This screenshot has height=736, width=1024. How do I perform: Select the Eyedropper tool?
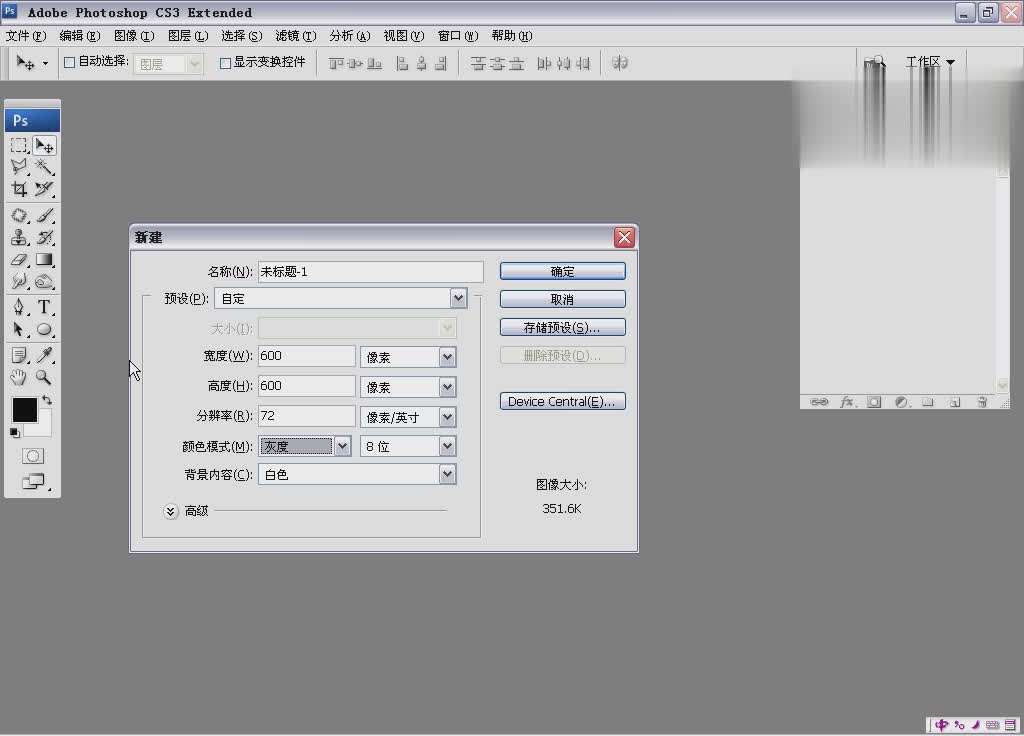coord(44,355)
